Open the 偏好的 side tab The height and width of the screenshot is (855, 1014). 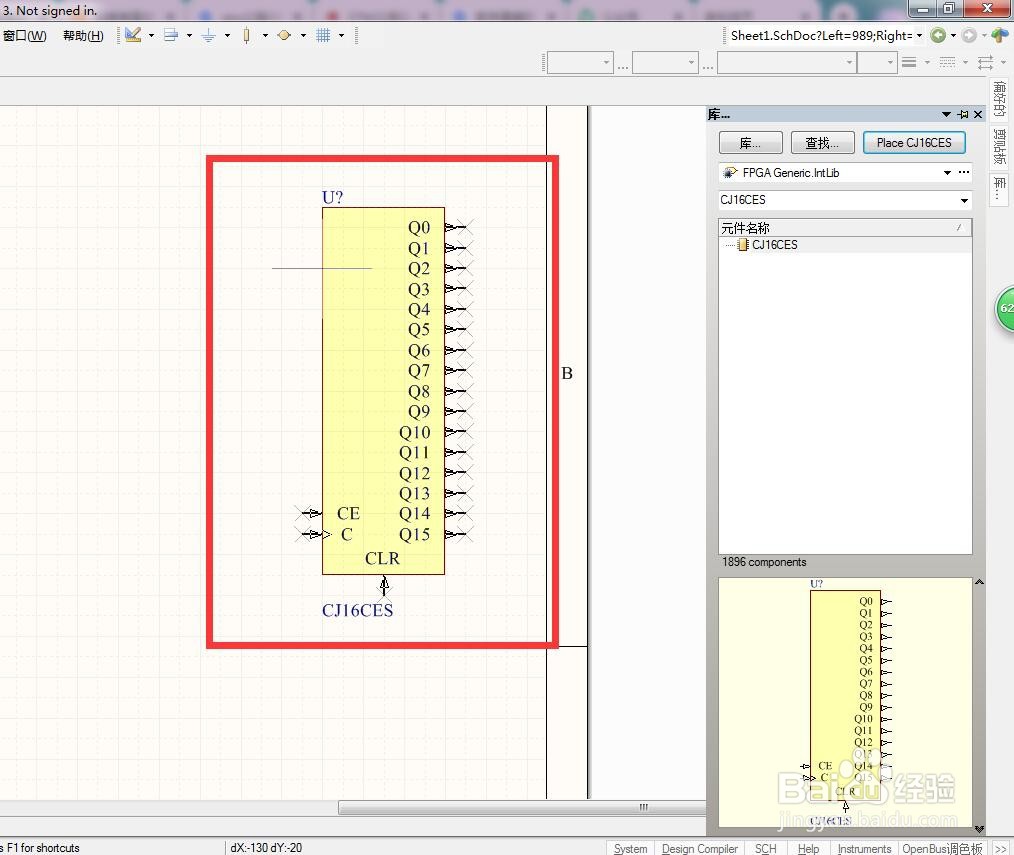[x=1000, y=98]
